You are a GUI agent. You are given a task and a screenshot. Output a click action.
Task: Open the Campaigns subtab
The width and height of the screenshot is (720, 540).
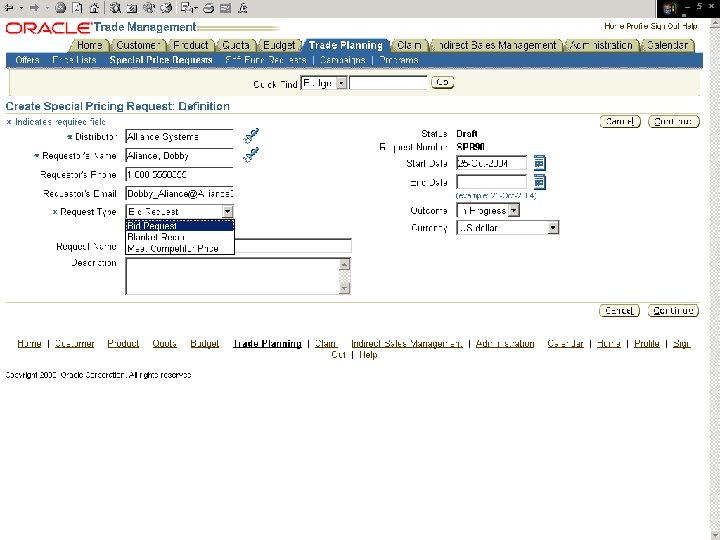(x=343, y=60)
